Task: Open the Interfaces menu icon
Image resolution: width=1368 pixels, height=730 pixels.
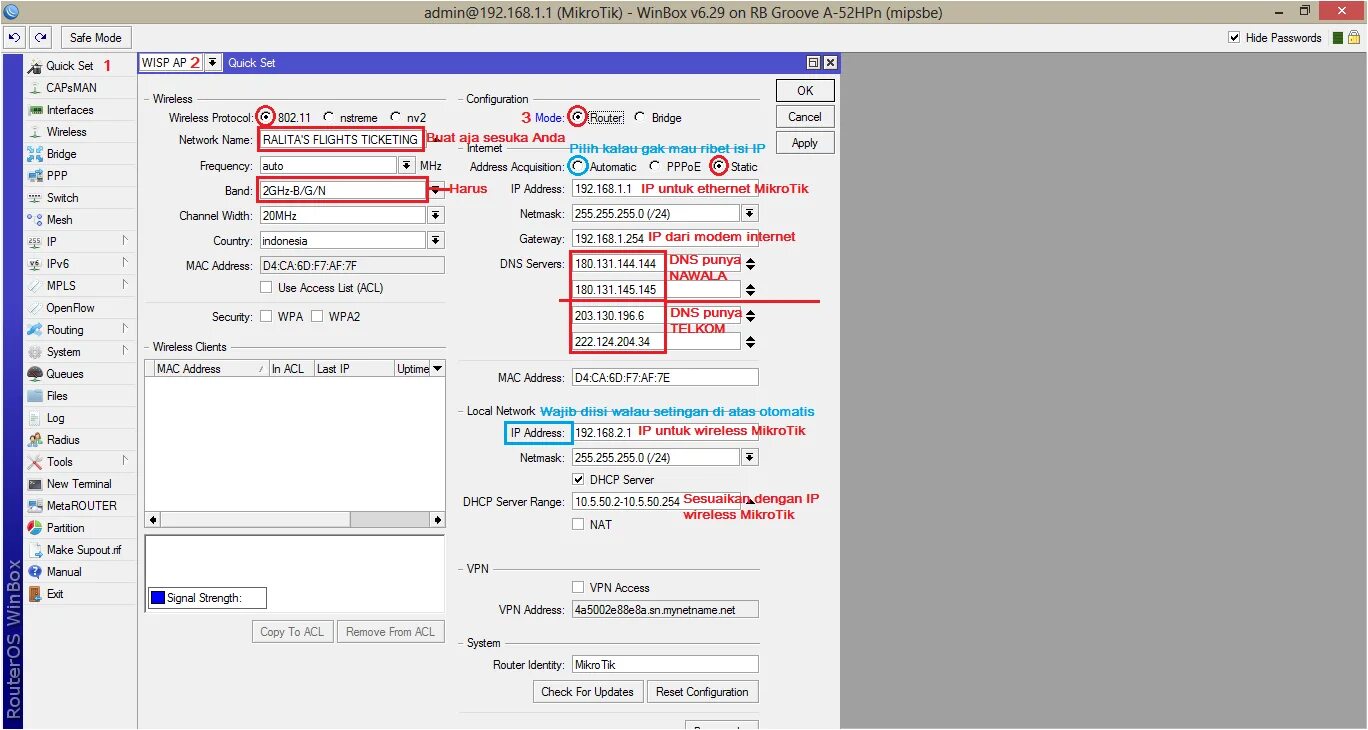Action: pos(35,110)
